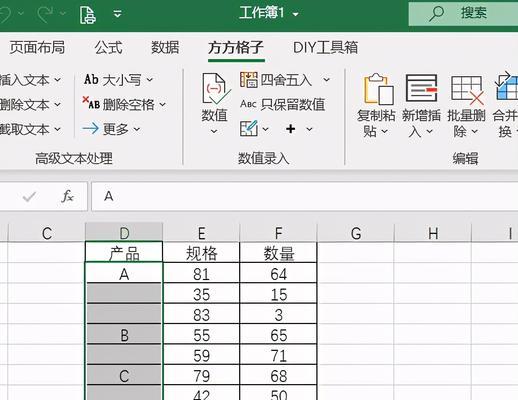
Task: Click the cell with value 59
Action: 201,355
